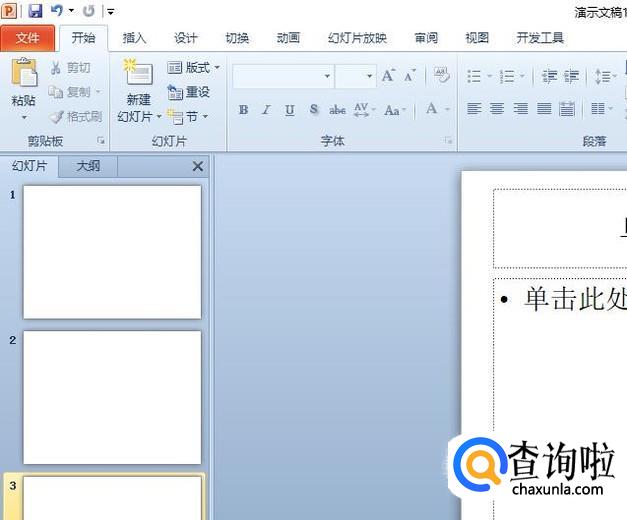Open Customize Quick Access Toolbar dropdown
627x520 pixels.
coord(111,12)
